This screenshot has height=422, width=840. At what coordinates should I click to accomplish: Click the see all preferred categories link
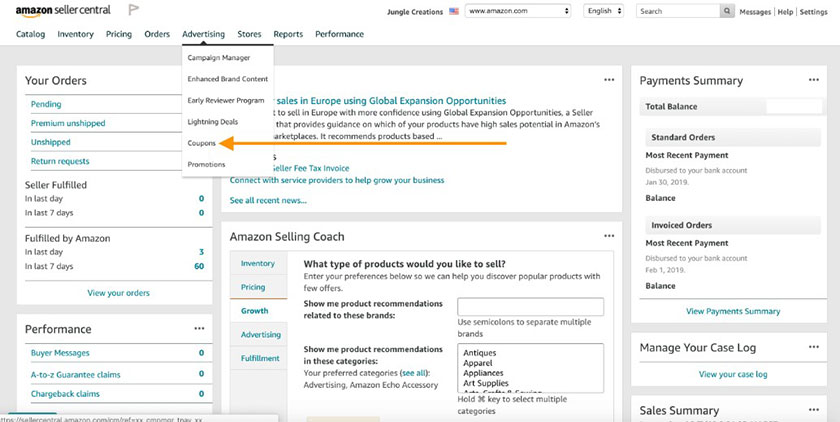[414, 373]
